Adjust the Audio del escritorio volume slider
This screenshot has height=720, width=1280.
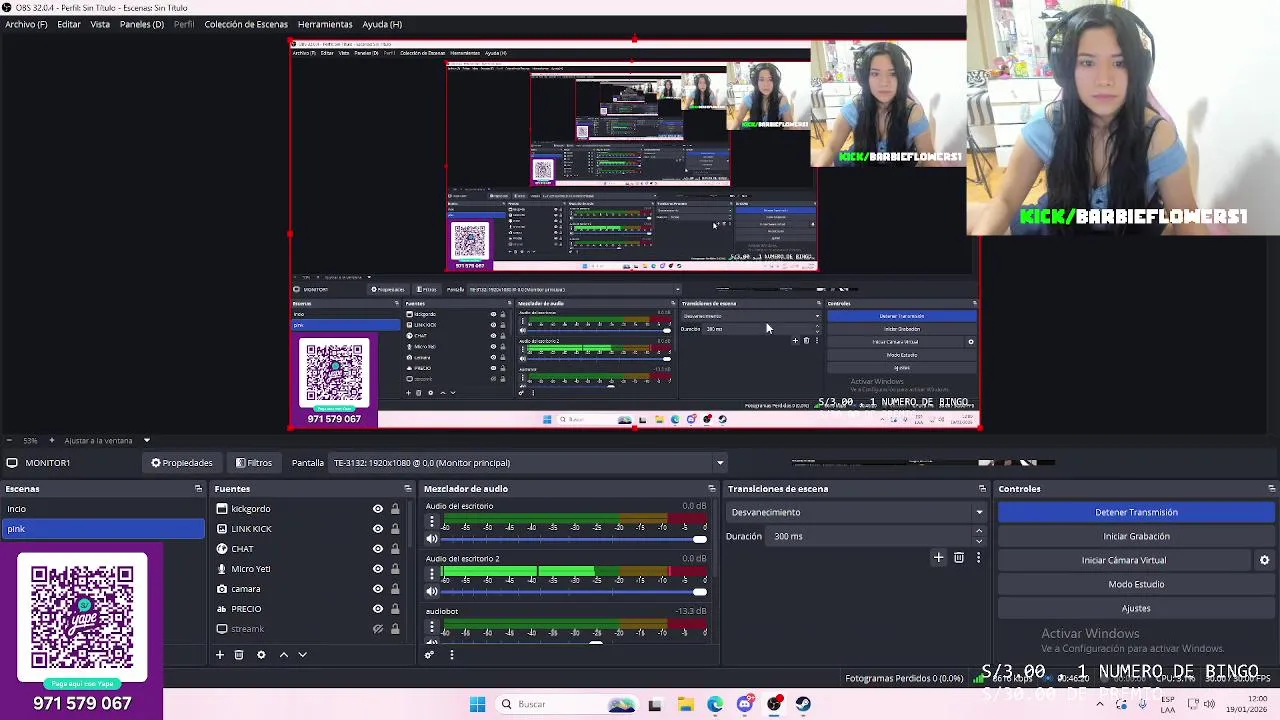[x=575, y=539]
